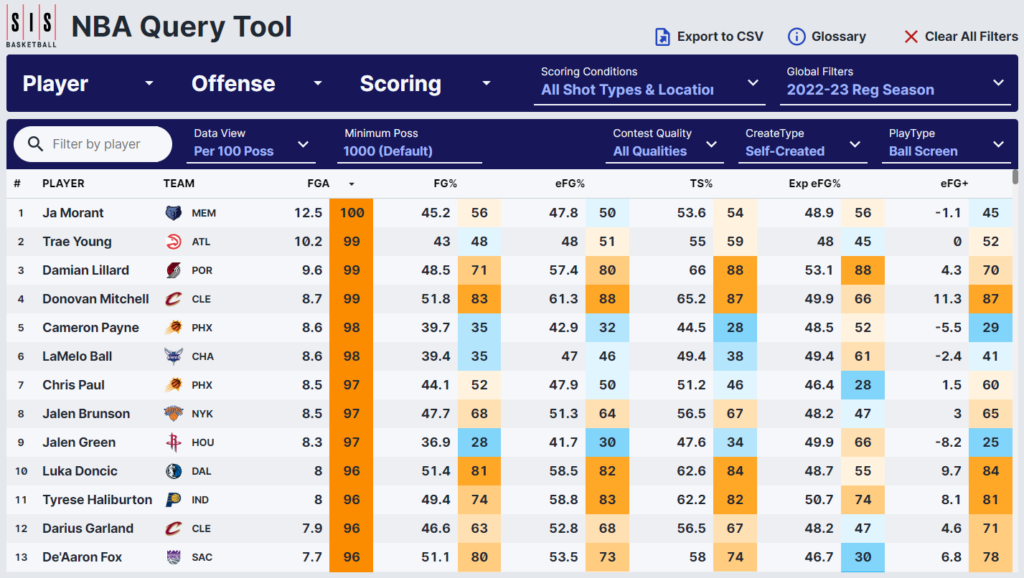Viewport: 1024px width, 578px height.
Task: Click Knicks logo beside Jalen Brunson
Action: [173, 413]
